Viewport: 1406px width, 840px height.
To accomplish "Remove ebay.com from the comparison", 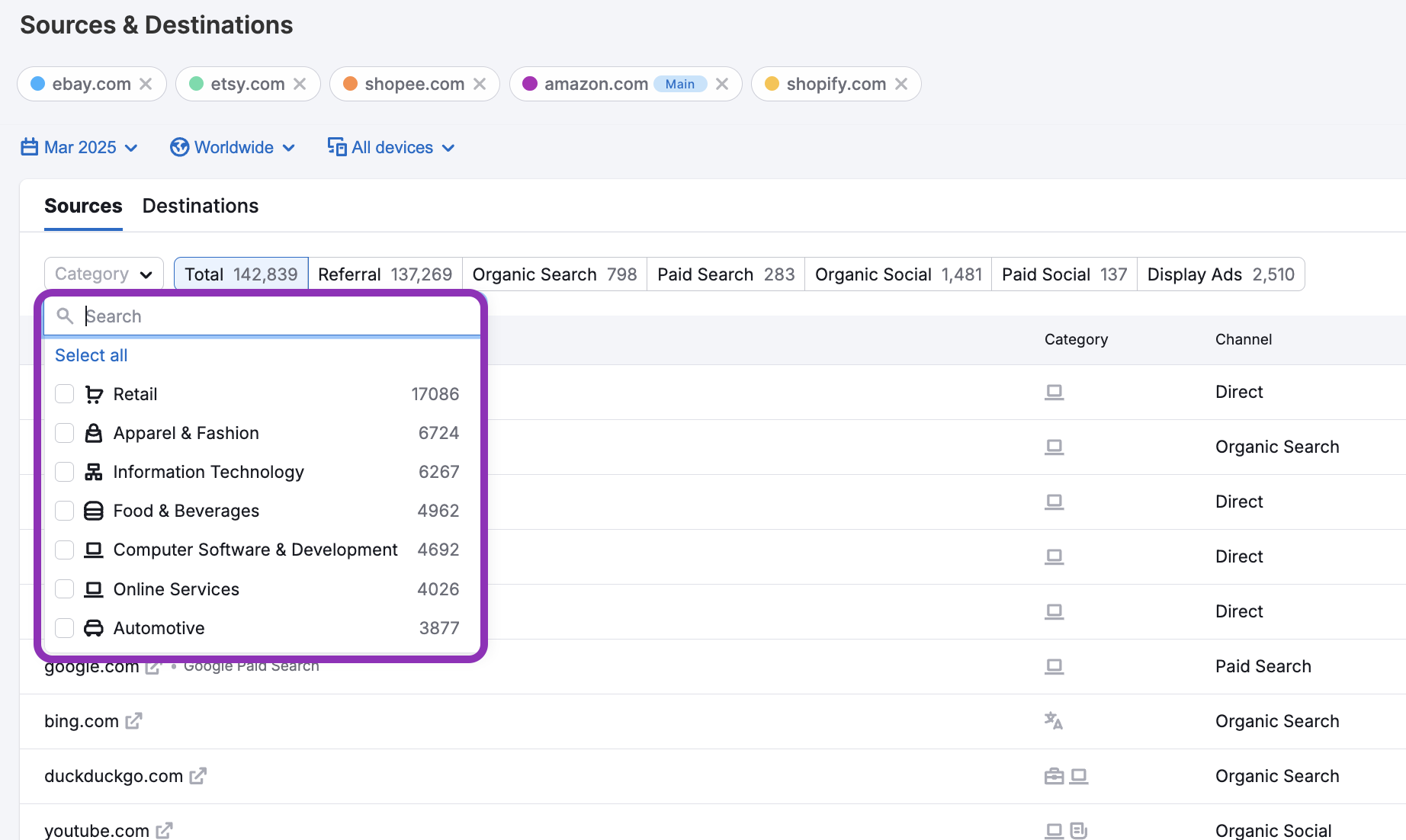I will [146, 84].
